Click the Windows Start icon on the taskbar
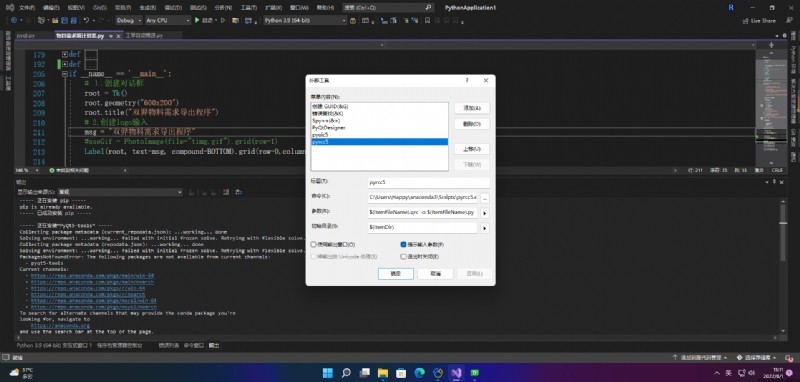Viewport: 800px width, 382px height. [x=328, y=373]
